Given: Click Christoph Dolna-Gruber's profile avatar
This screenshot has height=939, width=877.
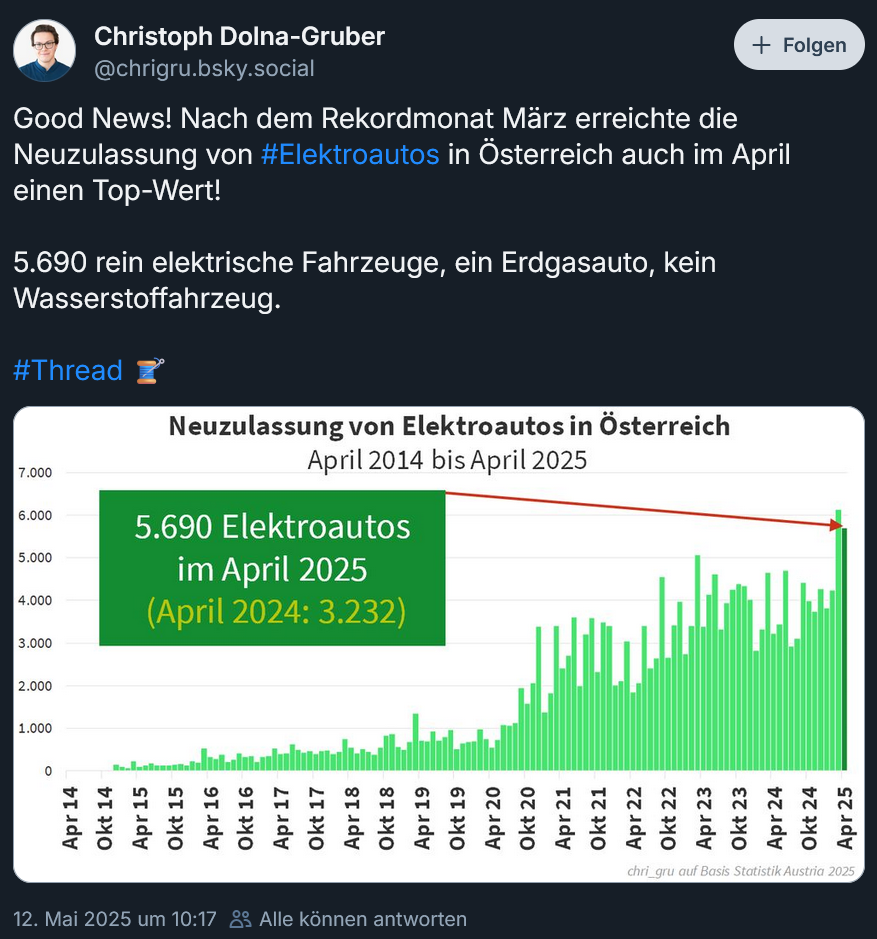Looking at the screenshot, I should [x=44, y=50].
